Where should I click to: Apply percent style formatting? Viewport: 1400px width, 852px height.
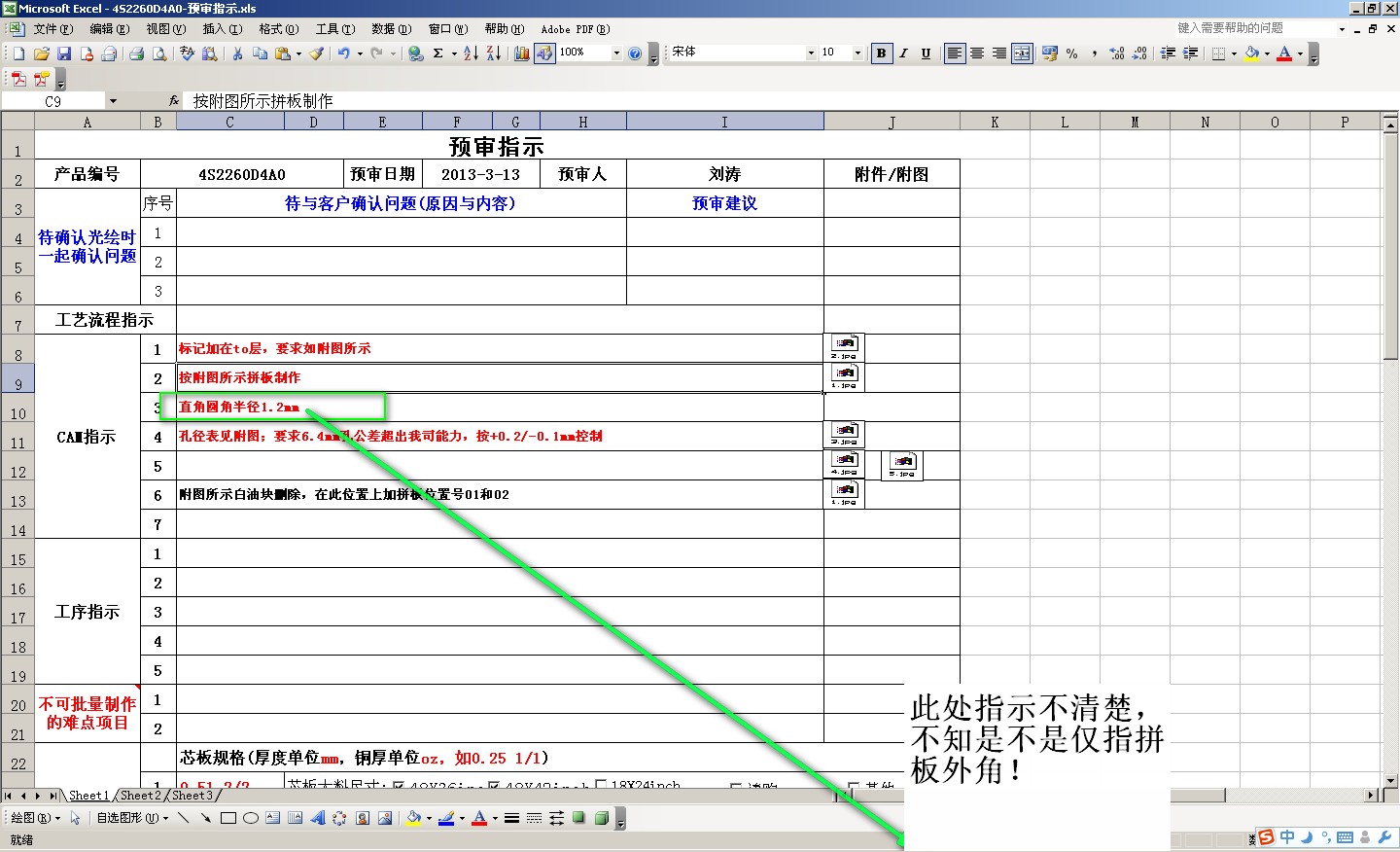click(x=1072, y=53)
